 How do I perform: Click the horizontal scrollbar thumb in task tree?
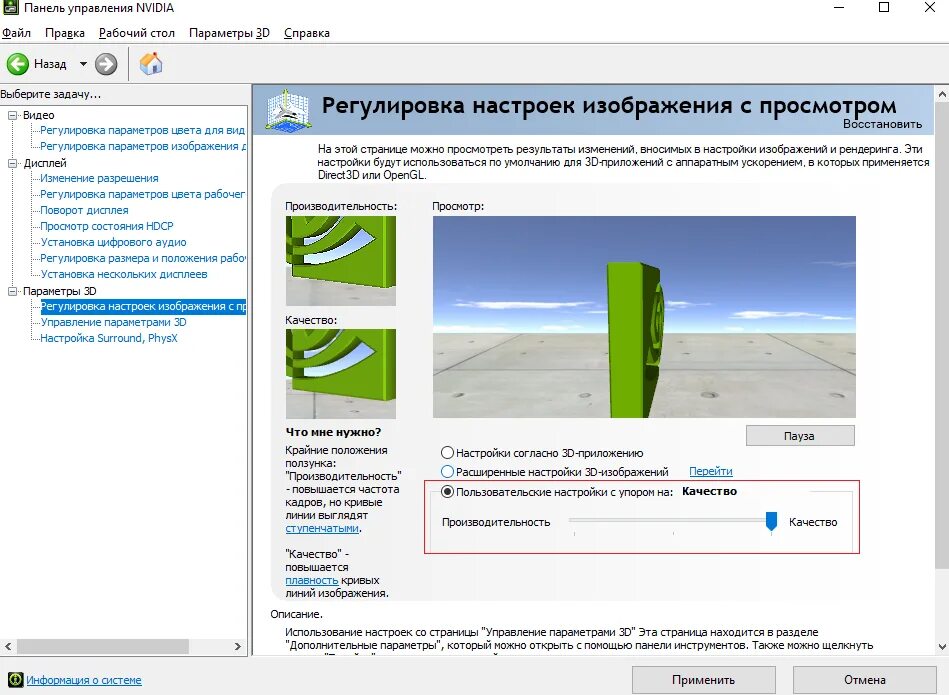pyautogui.click(x=103, y=647)
